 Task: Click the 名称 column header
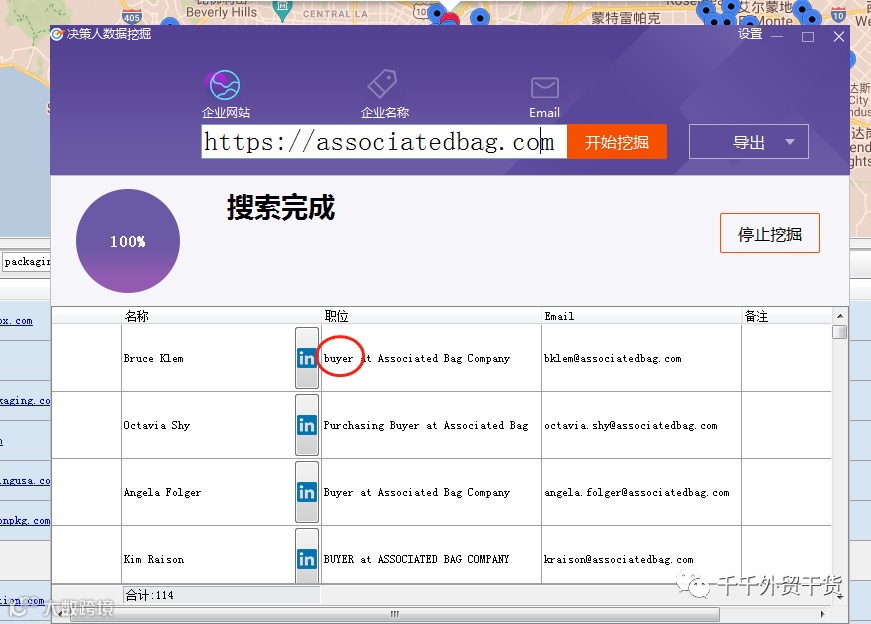pos(221,316)
